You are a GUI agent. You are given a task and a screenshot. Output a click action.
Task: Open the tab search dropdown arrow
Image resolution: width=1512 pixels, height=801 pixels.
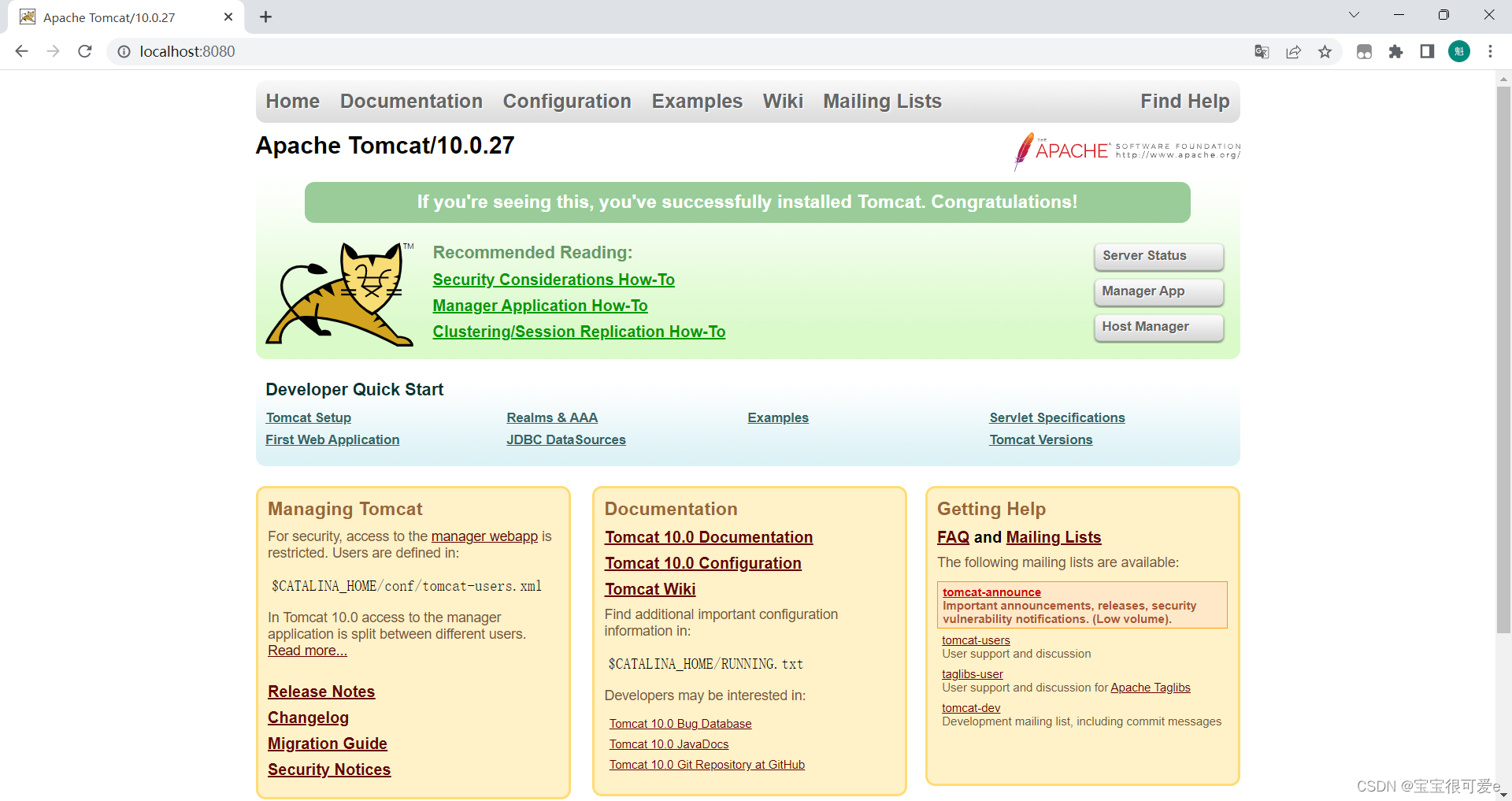[x=1354, y=15]
